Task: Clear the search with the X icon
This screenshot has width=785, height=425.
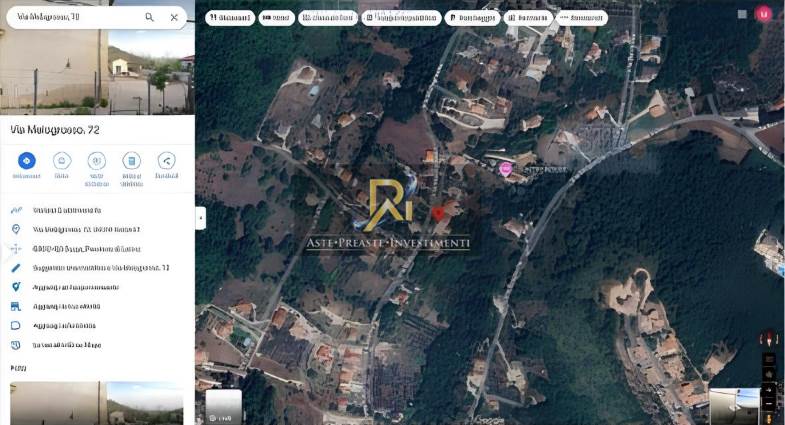Action: (174, 17)
